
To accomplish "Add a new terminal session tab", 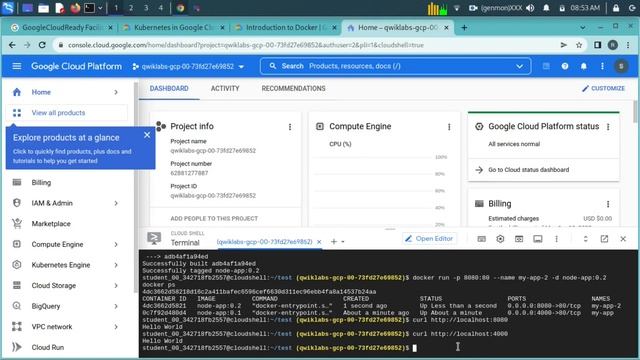I will [333, 242].
